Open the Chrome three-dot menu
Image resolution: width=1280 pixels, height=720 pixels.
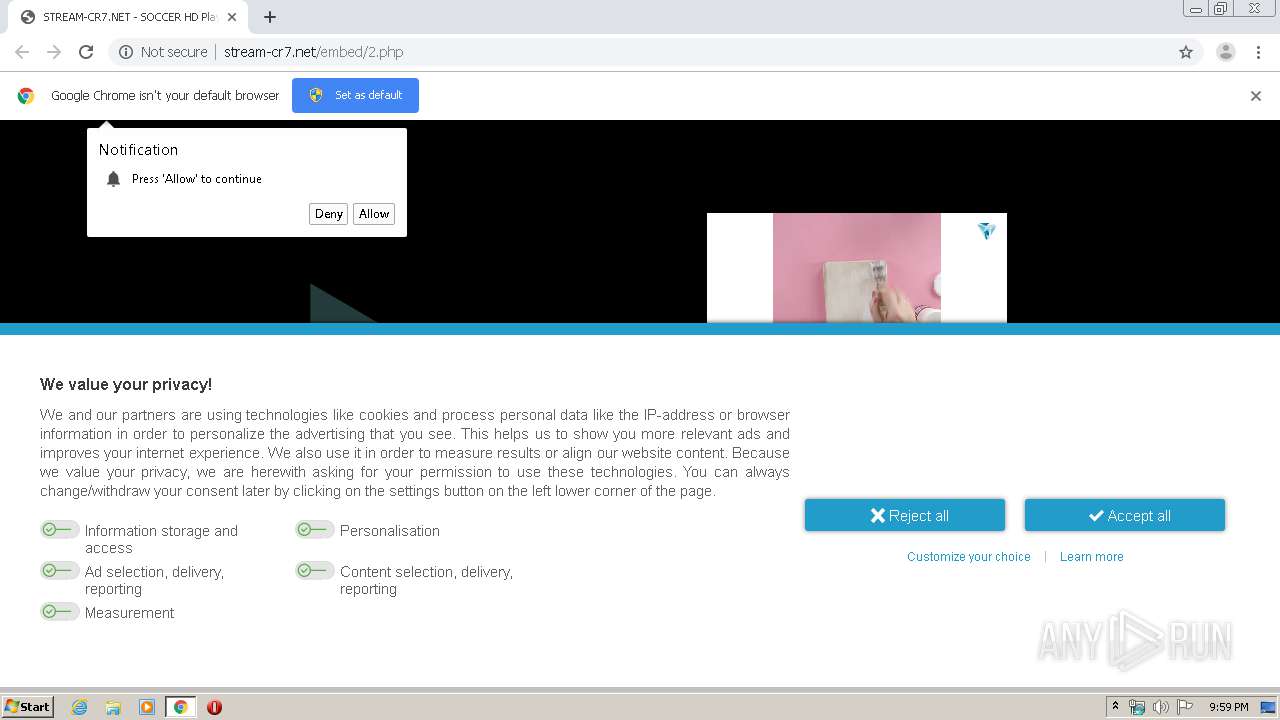point(1258,52)
